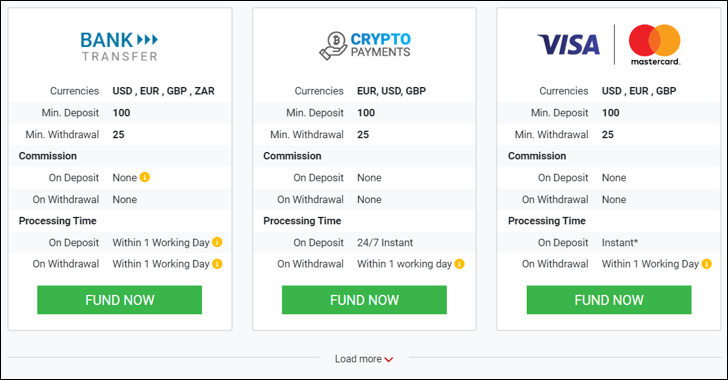Open info icon for Bank Transfer withdrawal processing time
The width and height of the screenshot is (728, 380).
pyautogui.click(x=217, y=263)
